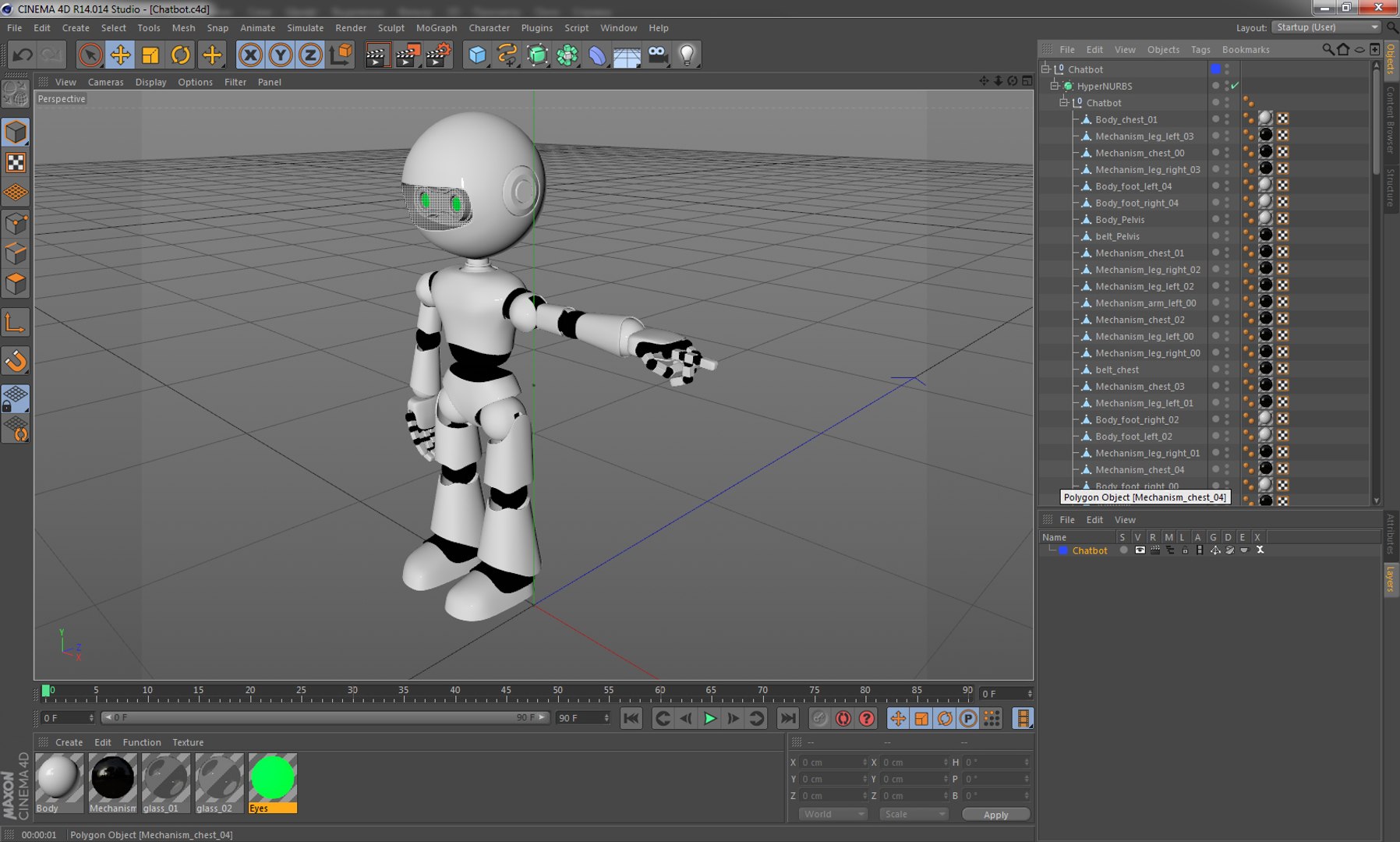Image resolution: width=1400 pixels, height=842 pixels.
Task: Collapse the HyperNURBS tree node
Action: pos(1055,86)
